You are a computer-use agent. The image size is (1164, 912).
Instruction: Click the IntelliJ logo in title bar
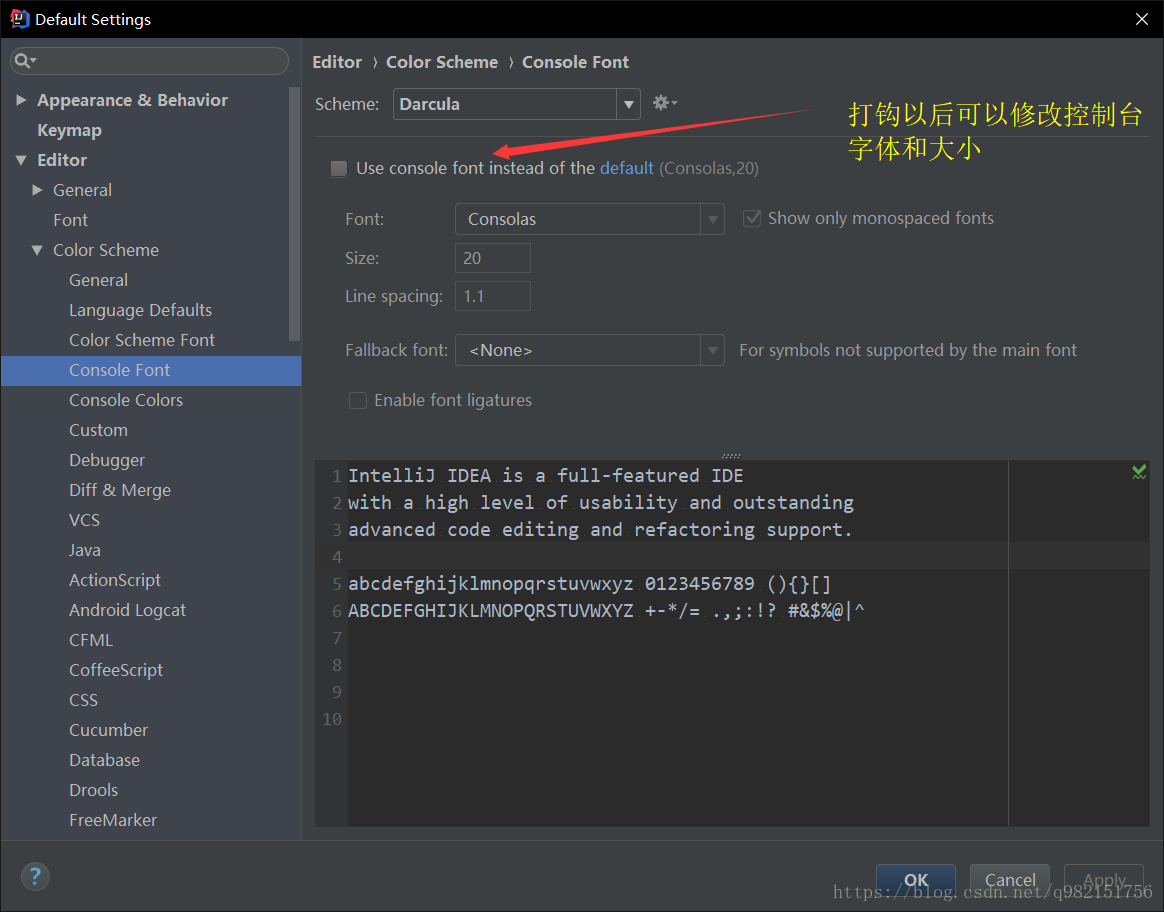19,19
